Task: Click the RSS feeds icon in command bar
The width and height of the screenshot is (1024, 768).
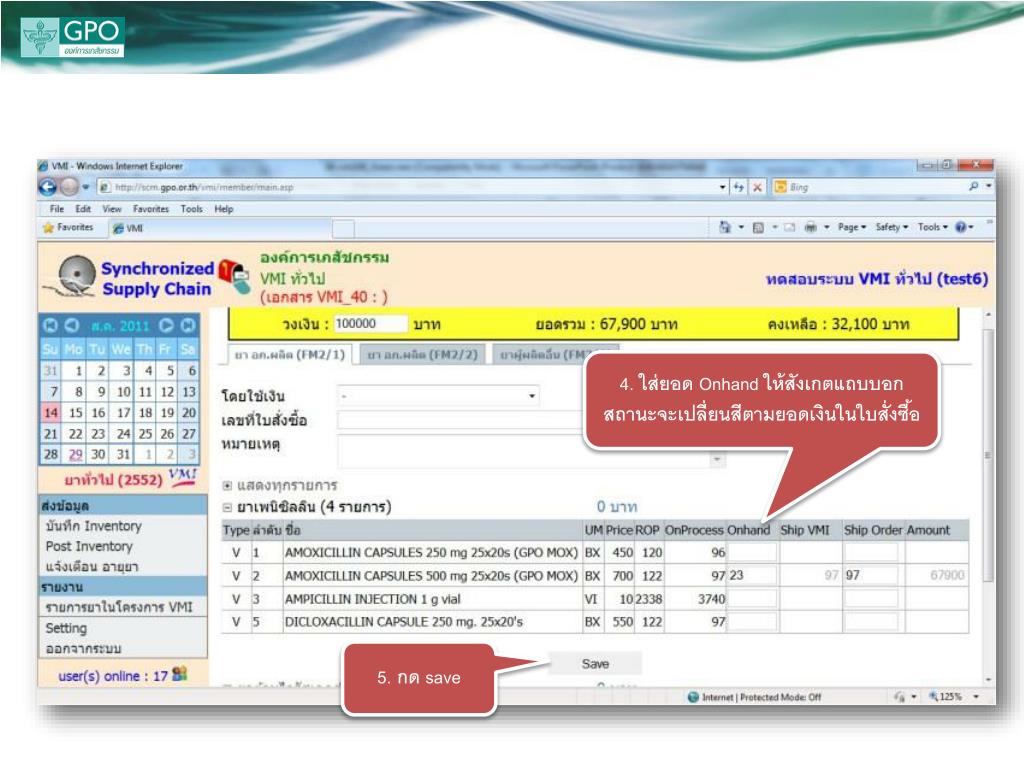Action: (758, 227)
